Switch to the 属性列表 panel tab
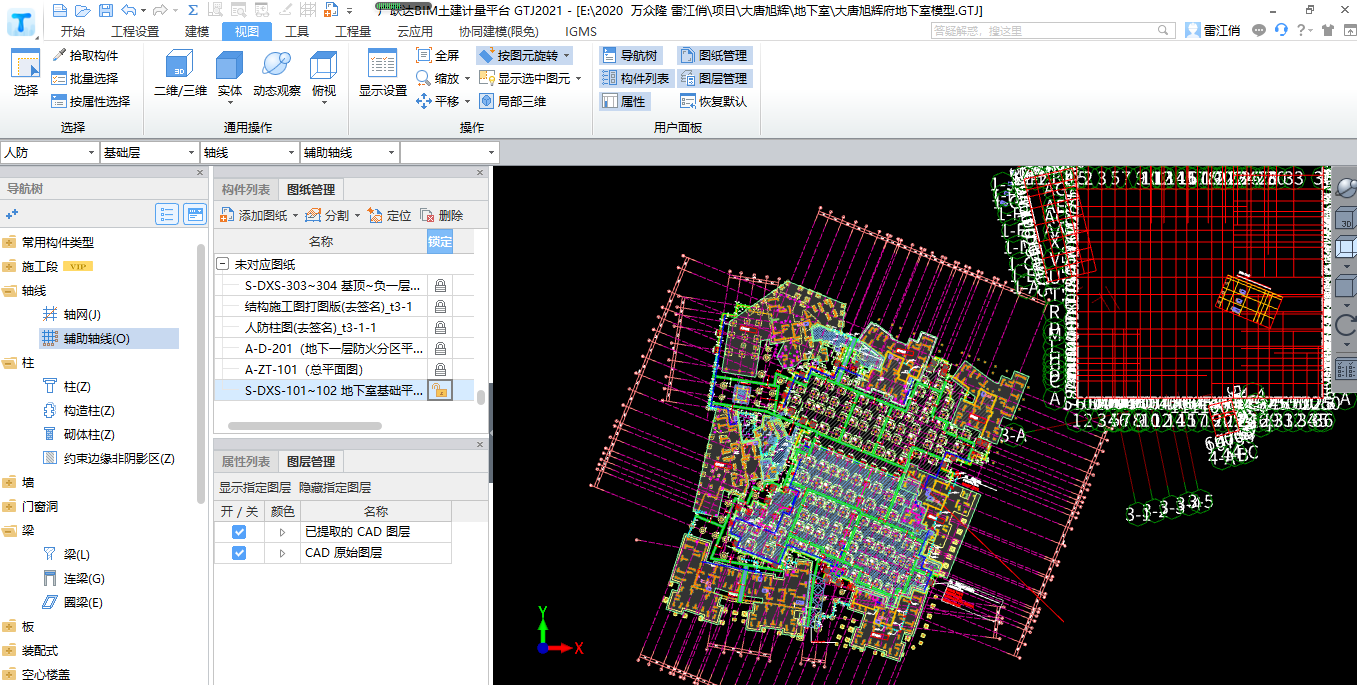Image resolution: width=1357 pixels, height=685 pixels. tap(246, 461)
